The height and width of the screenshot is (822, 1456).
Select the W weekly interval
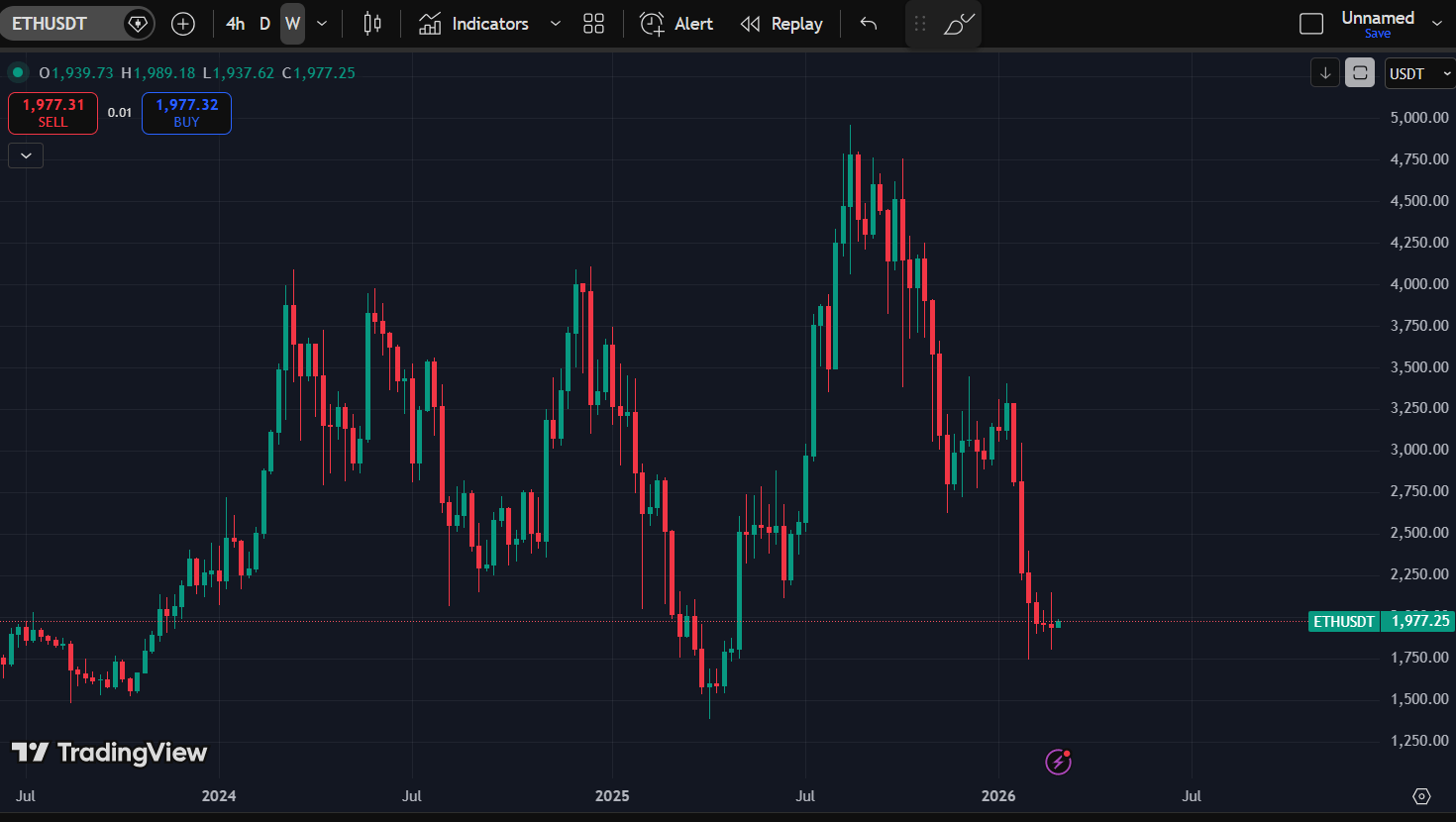coord(292,24)
